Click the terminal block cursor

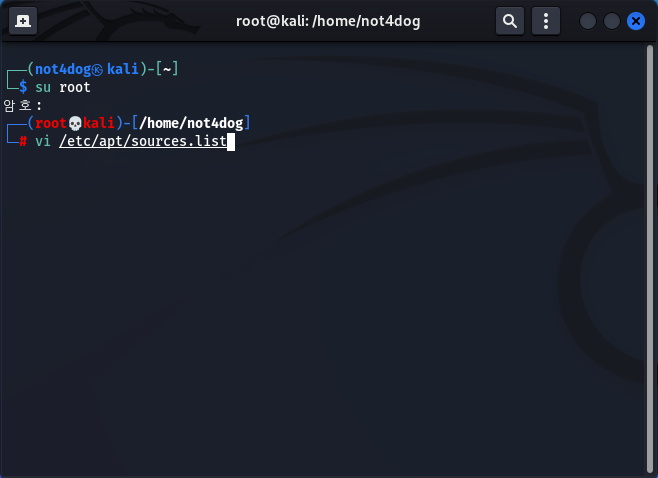[x=231, y=141]
